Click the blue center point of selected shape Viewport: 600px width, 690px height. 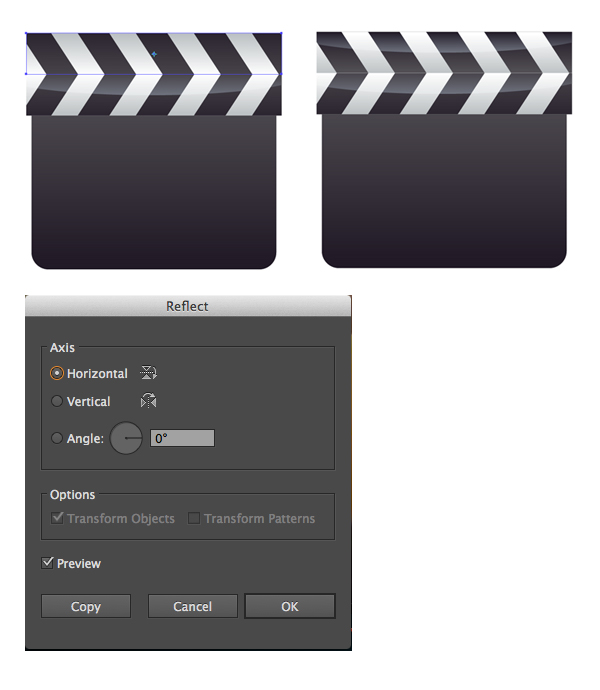click(x=154, y=54)
